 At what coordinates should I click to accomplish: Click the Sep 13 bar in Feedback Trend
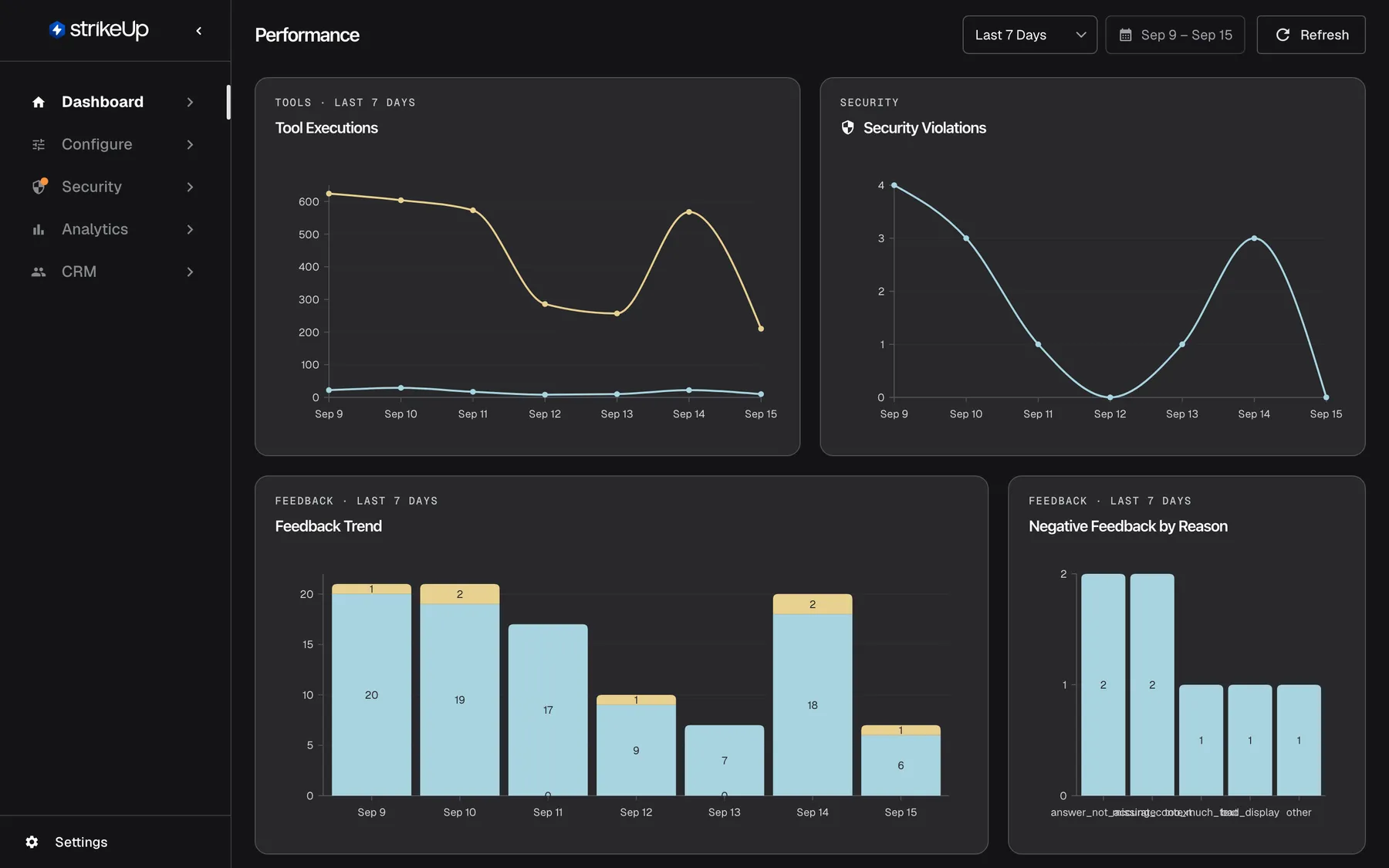(x=724, y=760)
